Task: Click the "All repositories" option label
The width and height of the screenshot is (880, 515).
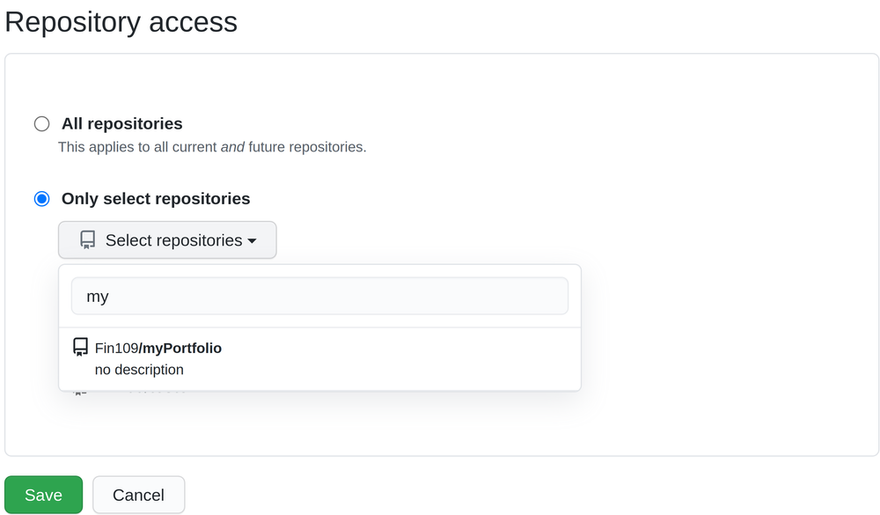Action: click(122, 124)
